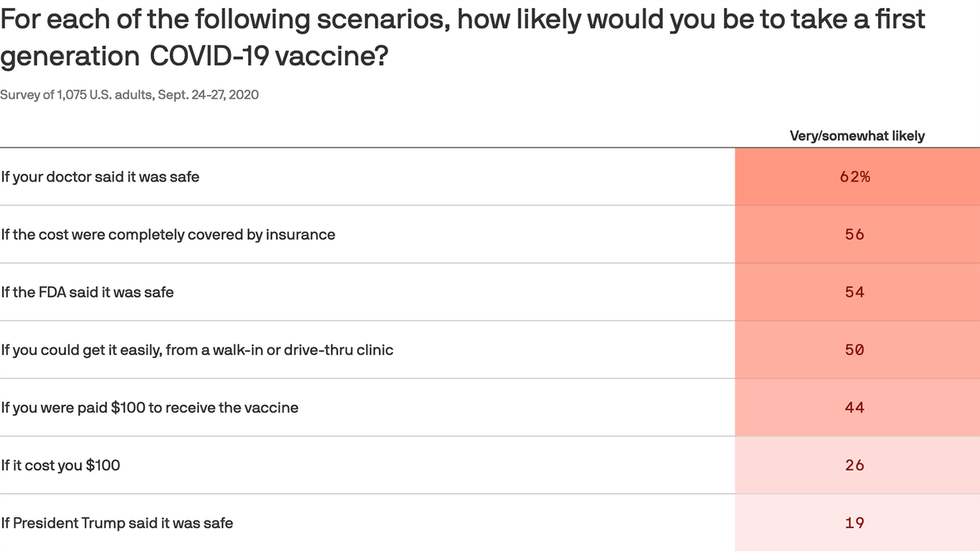The width and height of the screenshot is (980, 551).
Task: Select the 56 percentage cell
Action: (855, 235)
